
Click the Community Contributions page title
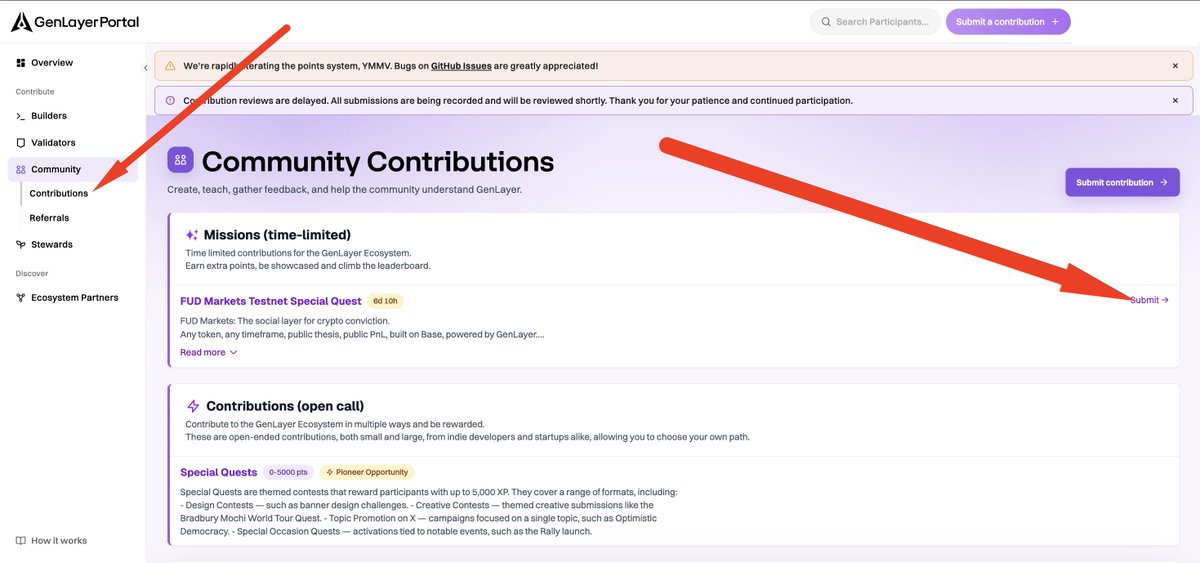378,161
